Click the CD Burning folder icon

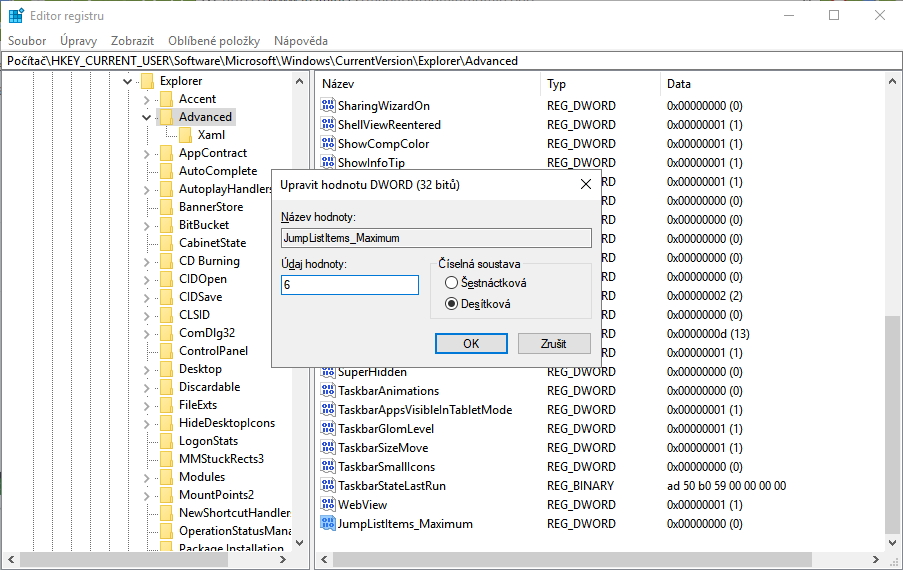(166, 261)
